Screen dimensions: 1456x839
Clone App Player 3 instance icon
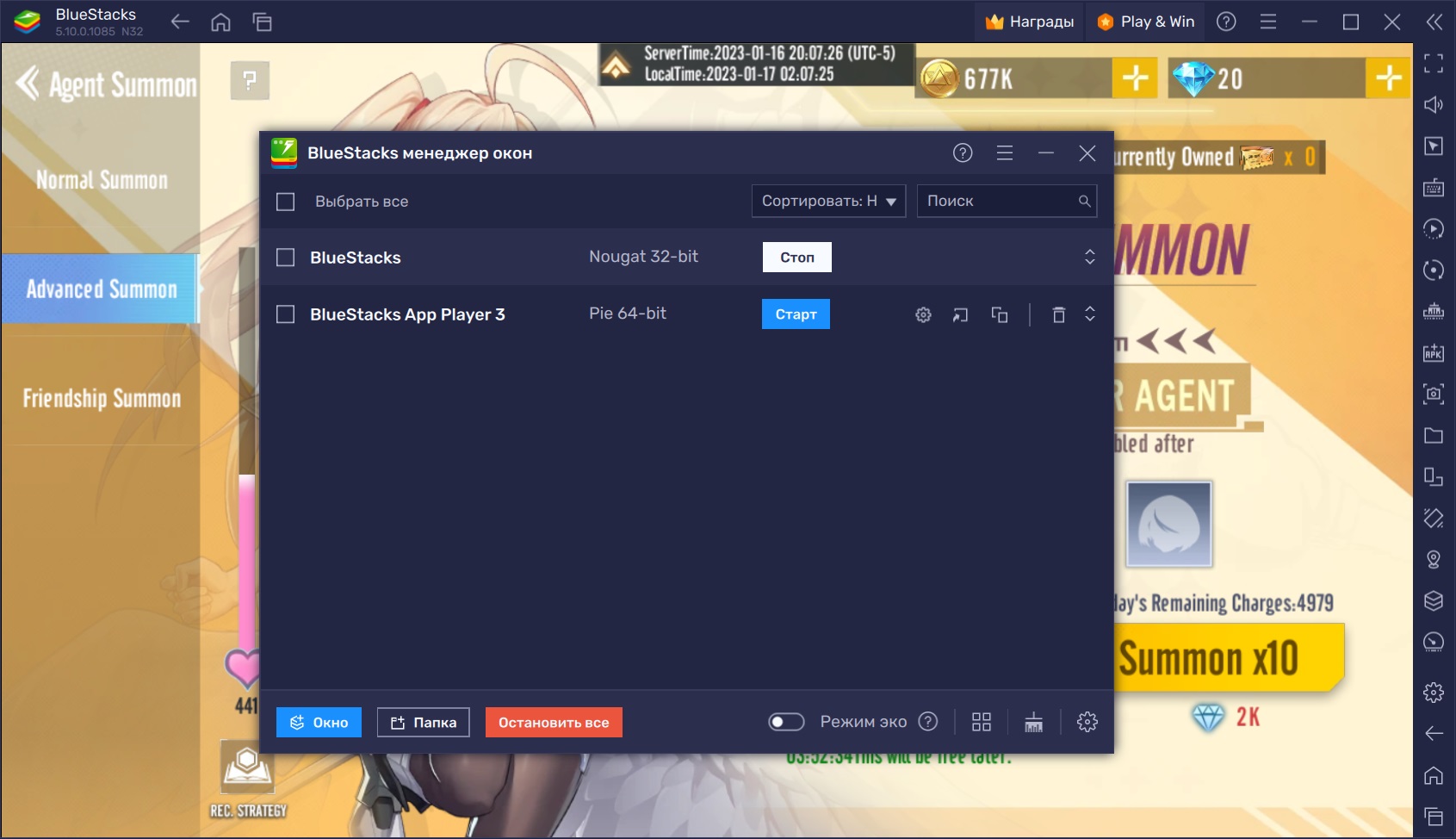pyautogui.click(x=1000, y=315)
